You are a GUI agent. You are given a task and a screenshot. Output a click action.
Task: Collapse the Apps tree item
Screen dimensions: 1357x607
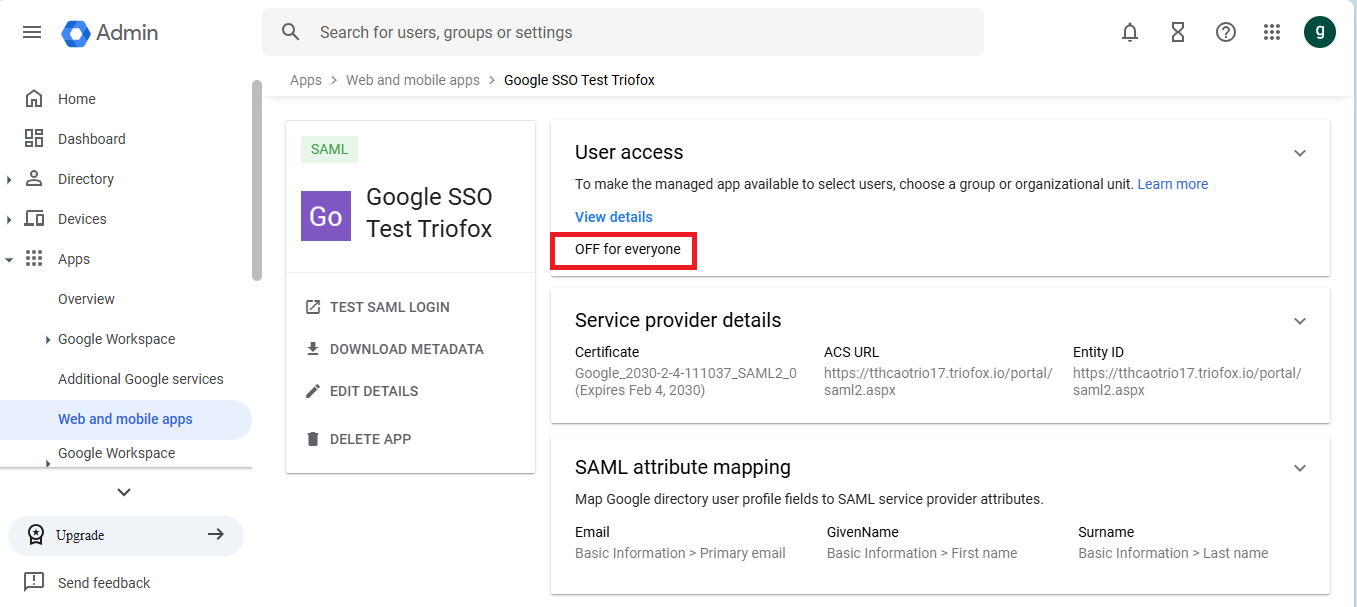point(9,260)
